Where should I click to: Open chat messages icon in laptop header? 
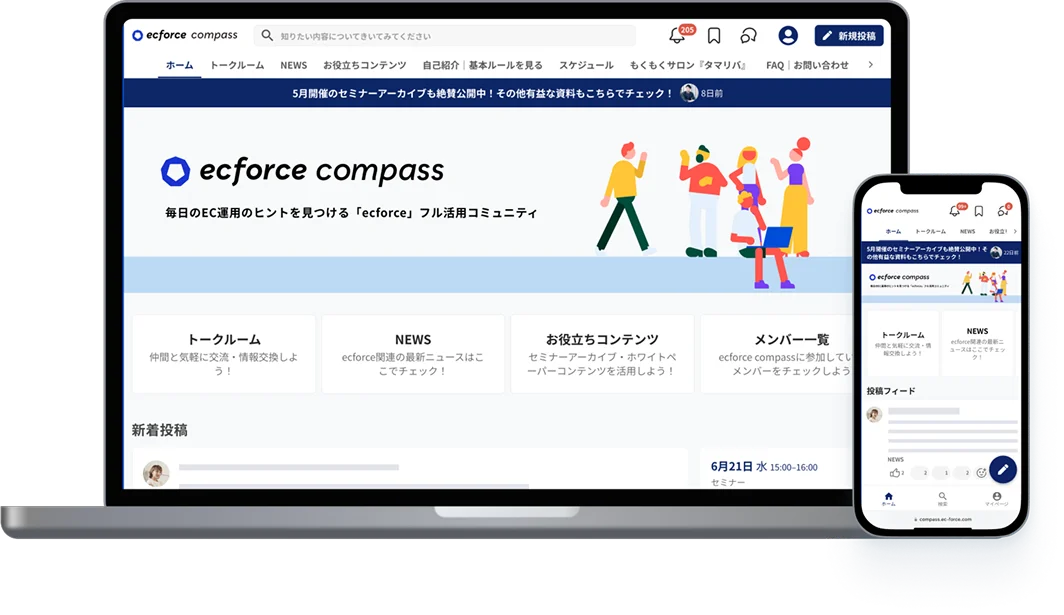748,35
